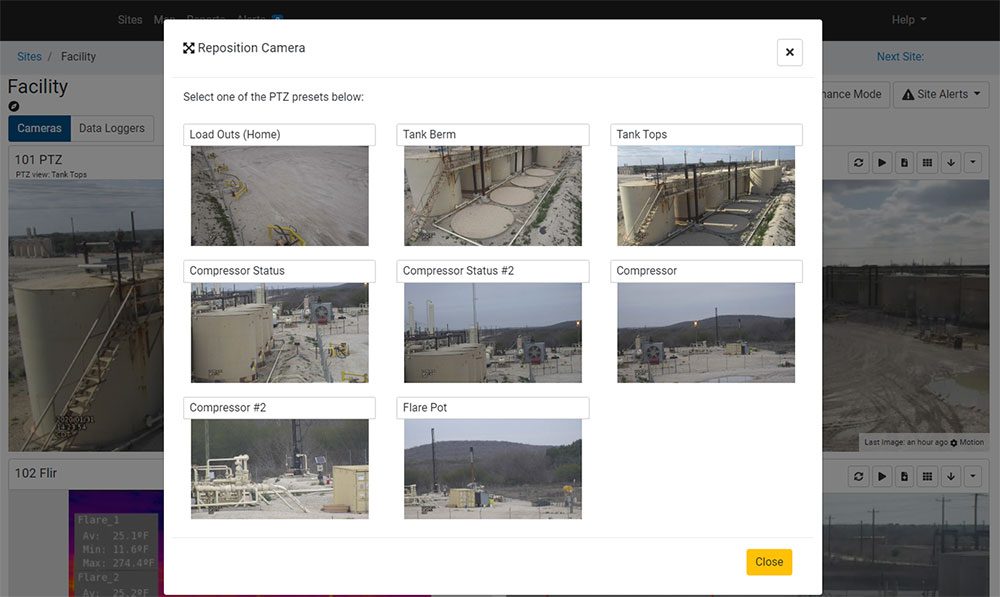Viewport: 1000px width, 597px height.
Task: Open the document report icon for 101 PTZ
Action: [904, 162]
